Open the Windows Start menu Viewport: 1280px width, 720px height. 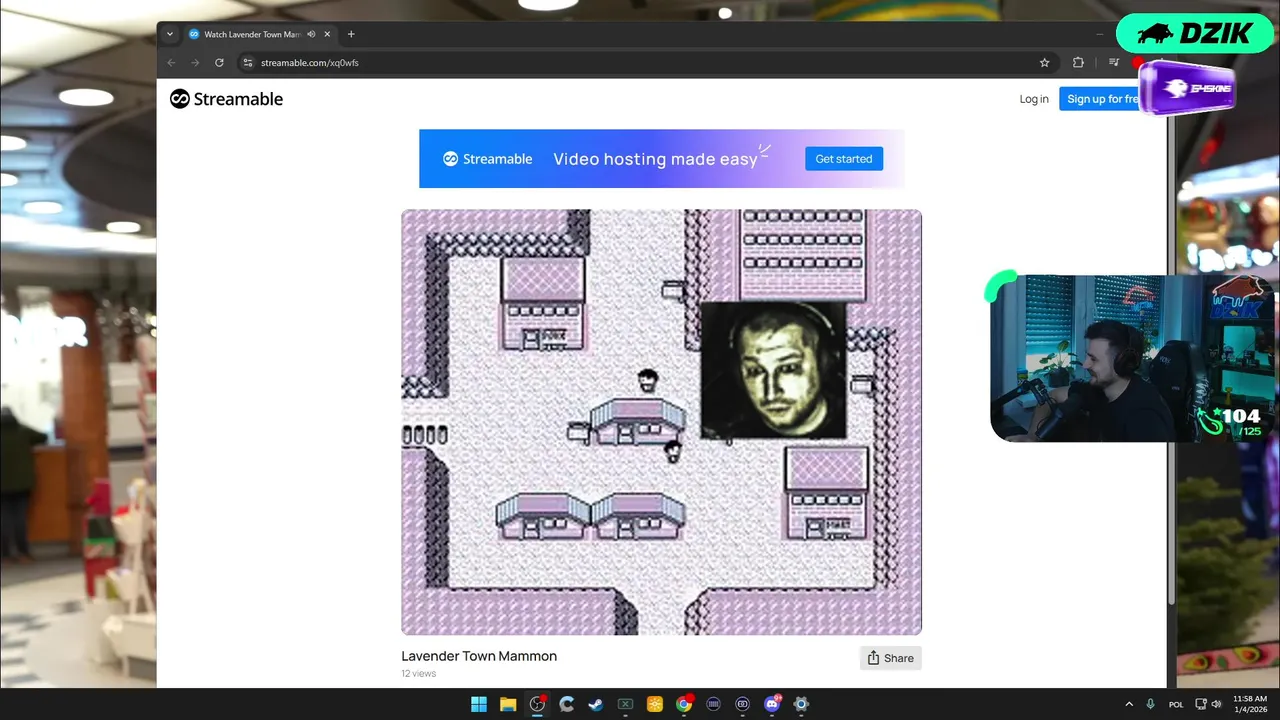click(x=479, y=704)
